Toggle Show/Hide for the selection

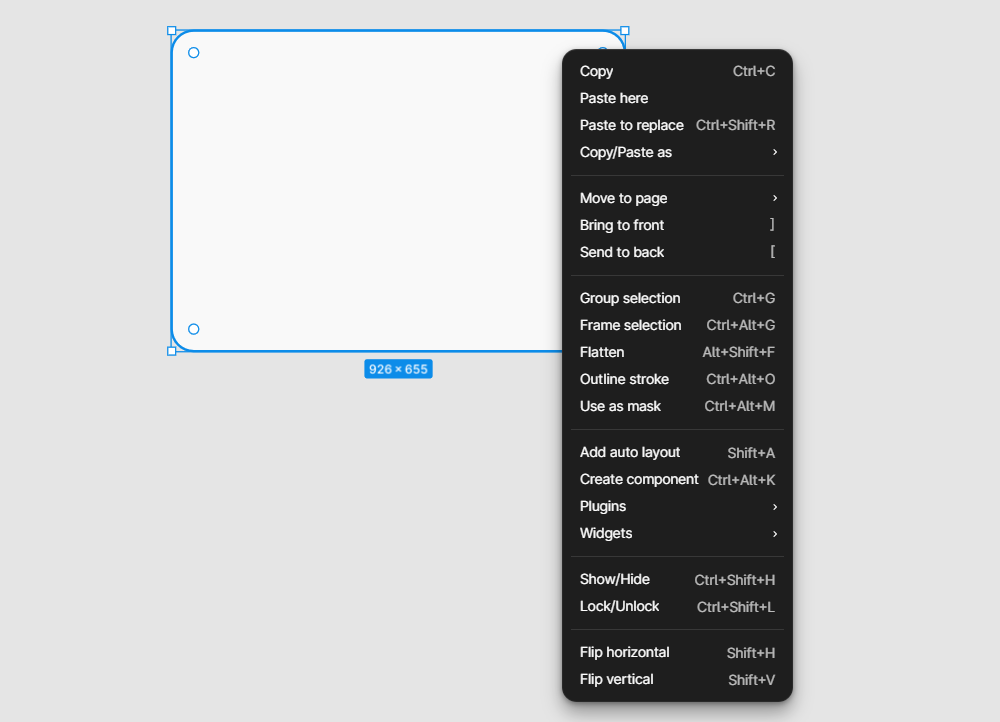[677, 580]
